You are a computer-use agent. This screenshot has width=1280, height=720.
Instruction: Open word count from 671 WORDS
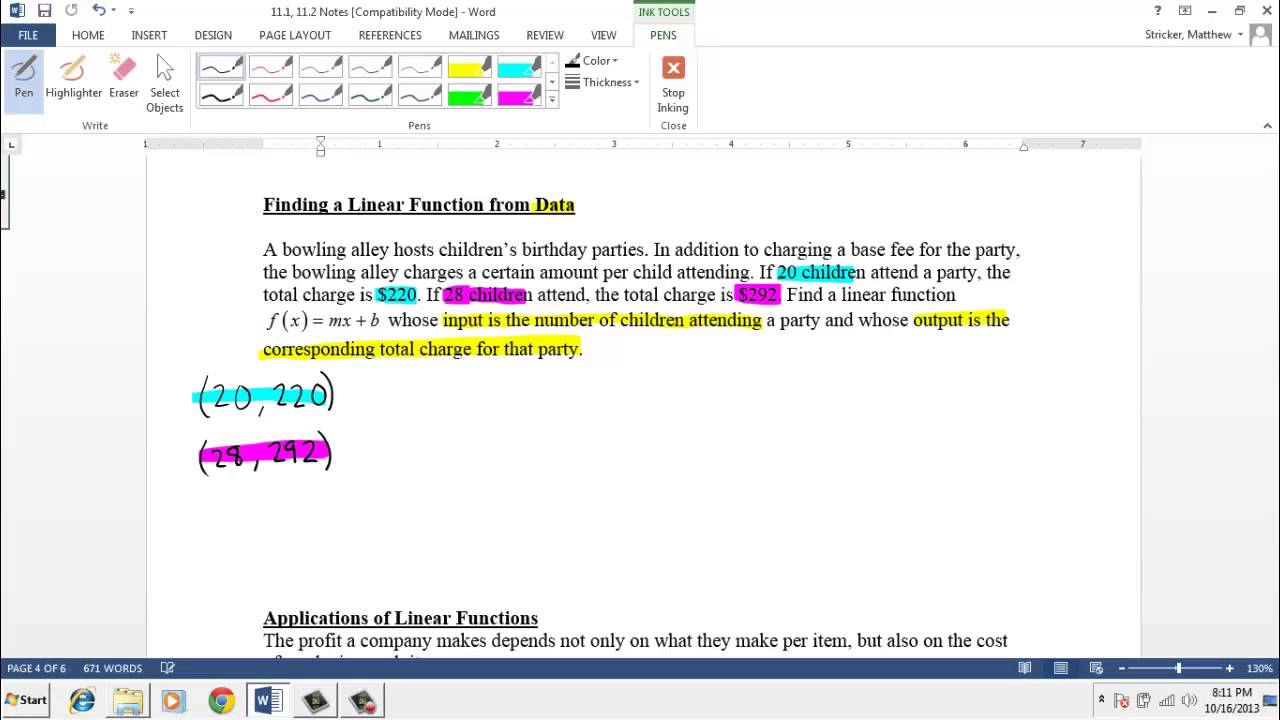pos(112,668)
